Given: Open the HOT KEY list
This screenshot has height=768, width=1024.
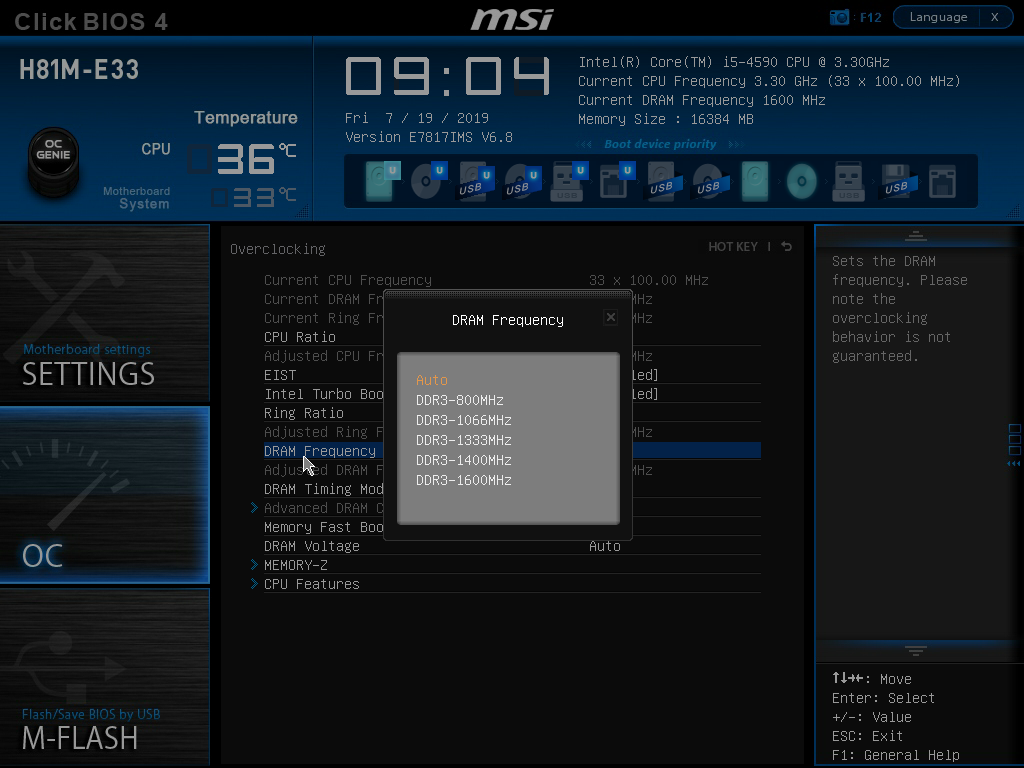Looking at the screenshot, I should pyautogui.click(x=733, y=246).
